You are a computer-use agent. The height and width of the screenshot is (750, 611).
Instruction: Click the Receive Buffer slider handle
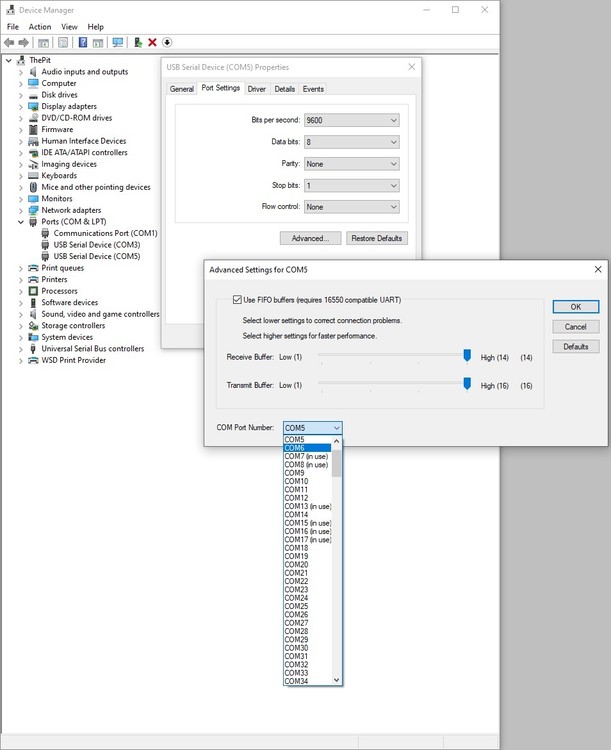click(467, 356)
